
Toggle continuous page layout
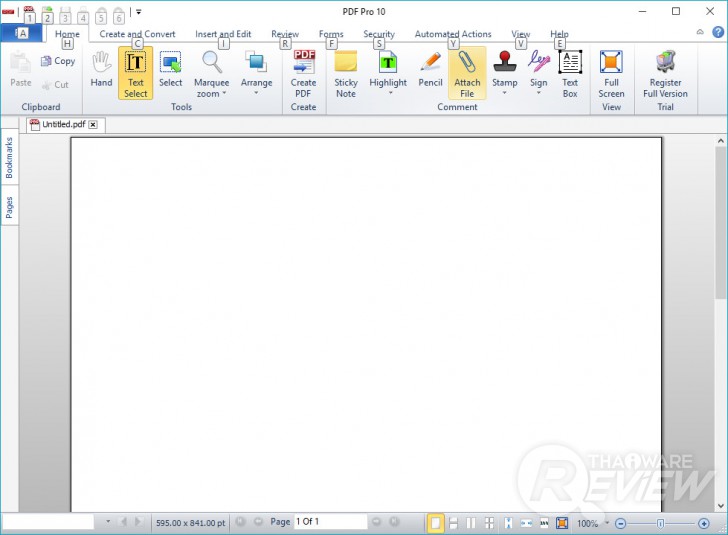(x=454, y=523)
